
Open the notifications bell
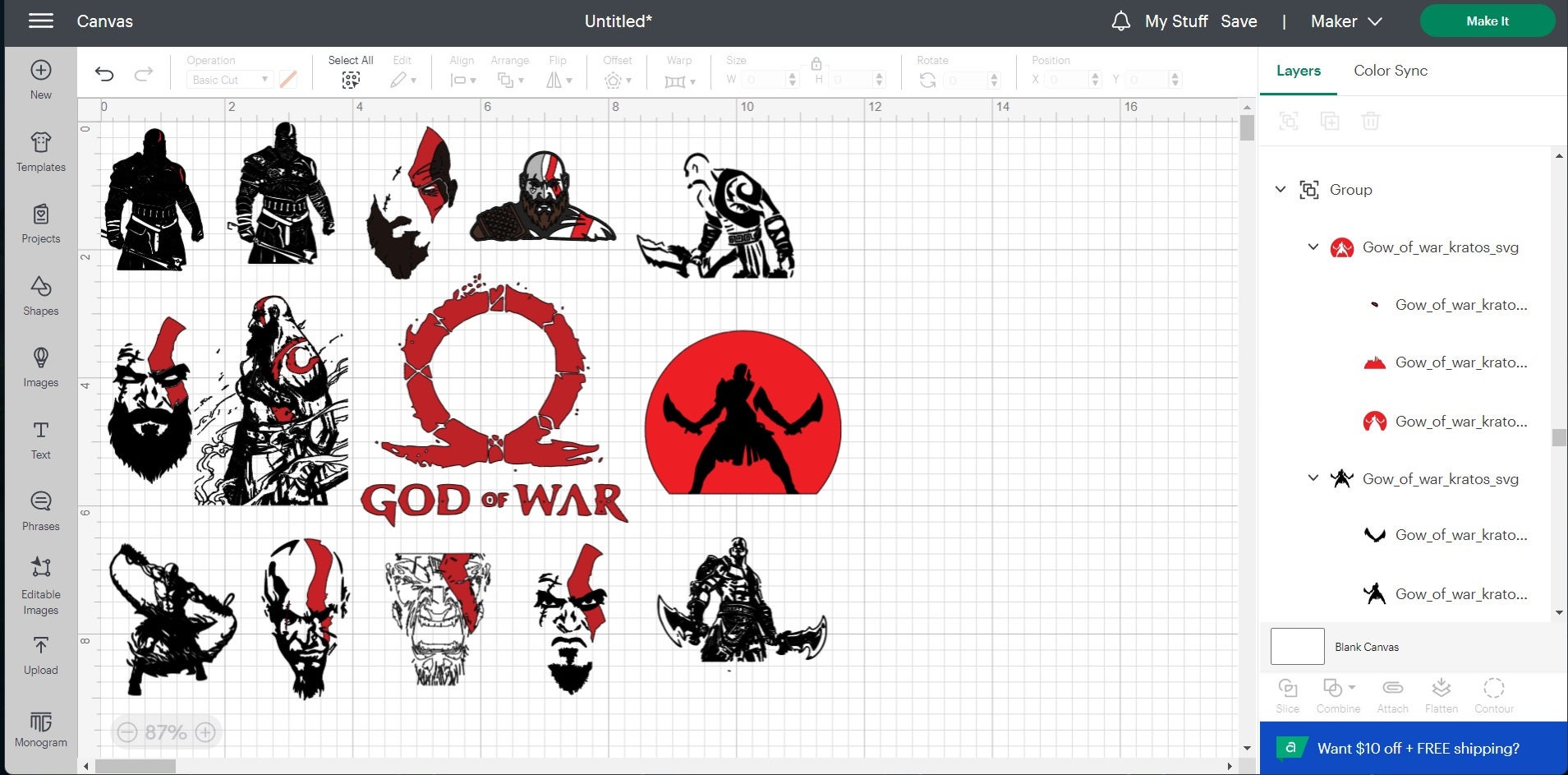coord(1120,21)
